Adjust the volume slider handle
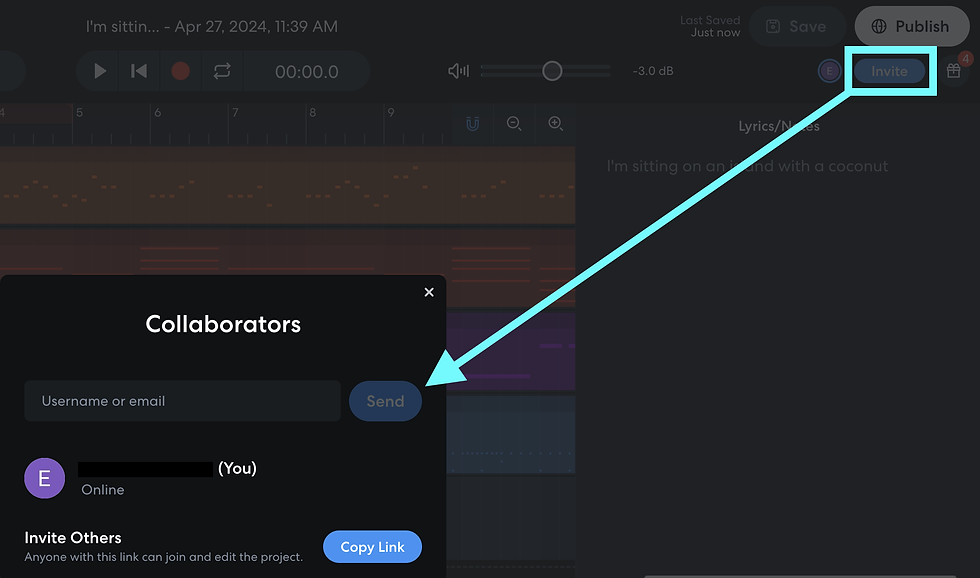The height and width of the screenshot is (578, 980). [x=551, y=70]
